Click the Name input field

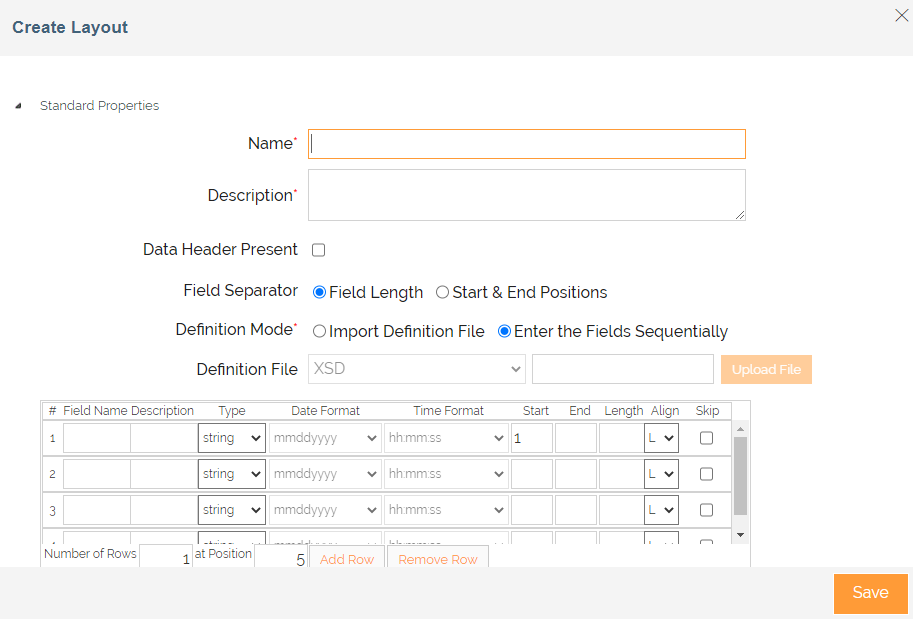click(526, 144)
